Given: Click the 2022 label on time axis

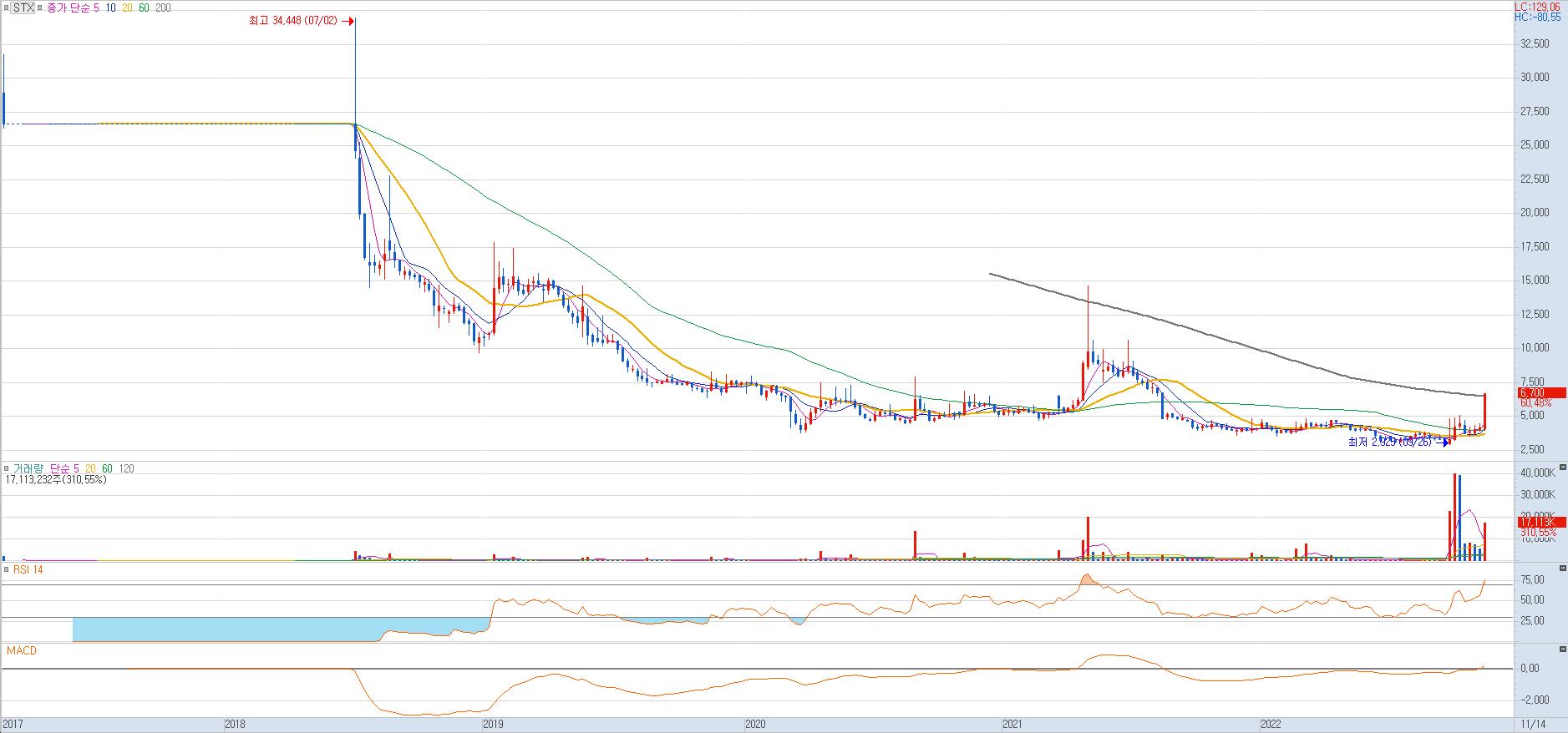Looking at the screenshot, I should tap(1271, 725).
